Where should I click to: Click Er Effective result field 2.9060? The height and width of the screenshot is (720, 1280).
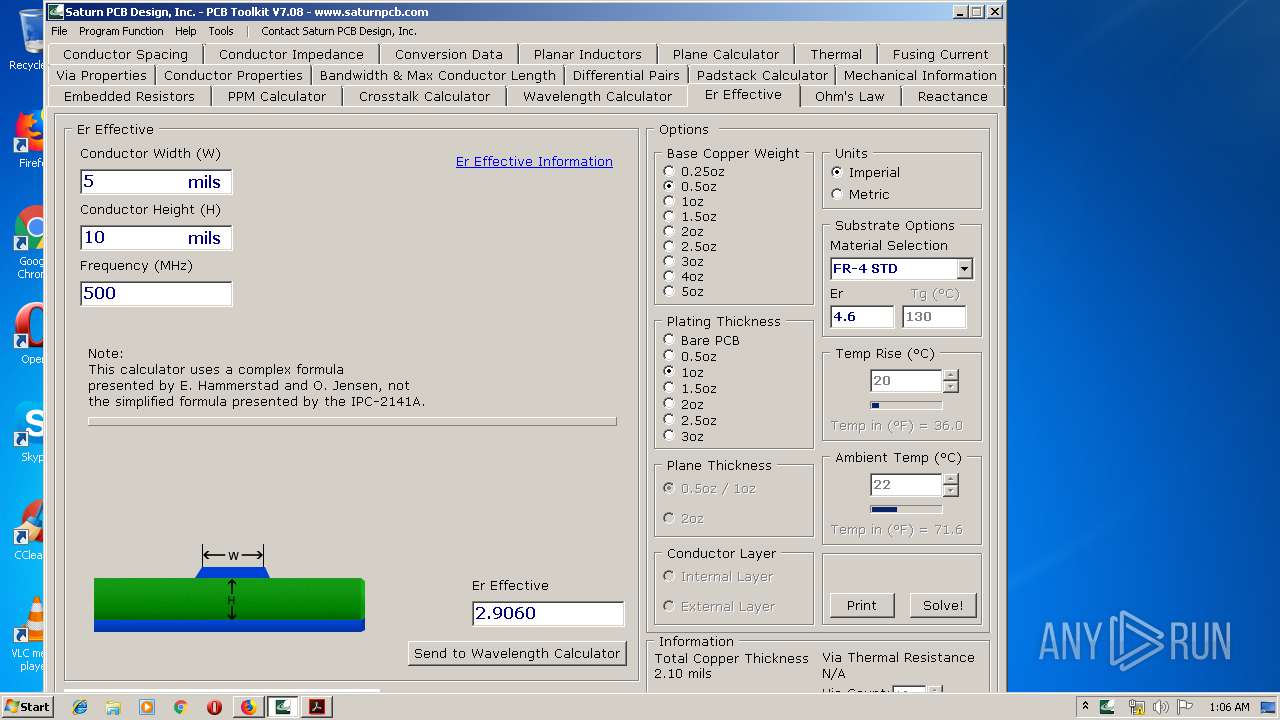point(548,613)
